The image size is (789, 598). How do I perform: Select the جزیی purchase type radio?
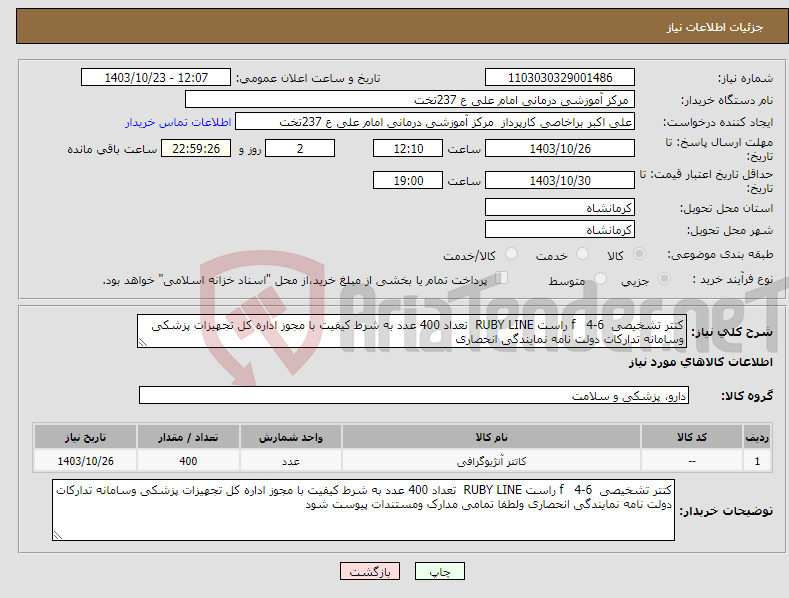tap(664, 278)
